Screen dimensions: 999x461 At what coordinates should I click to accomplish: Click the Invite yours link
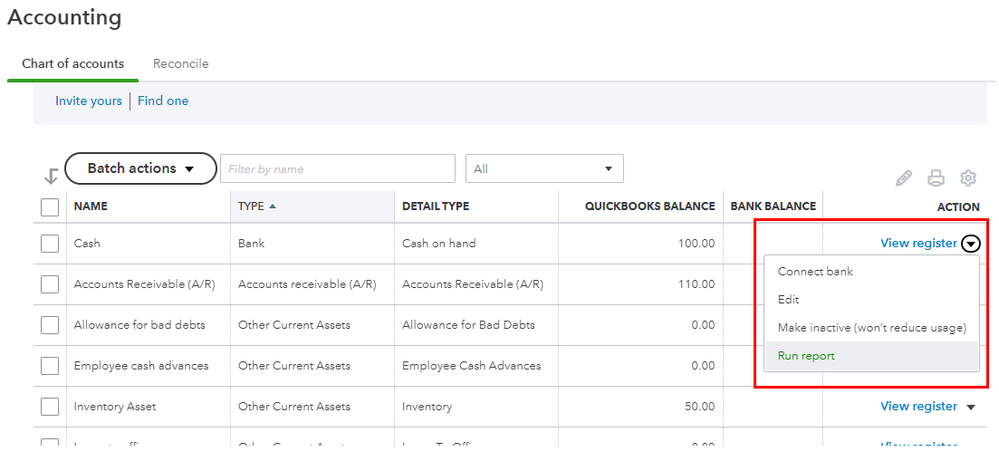pos(88,101)
